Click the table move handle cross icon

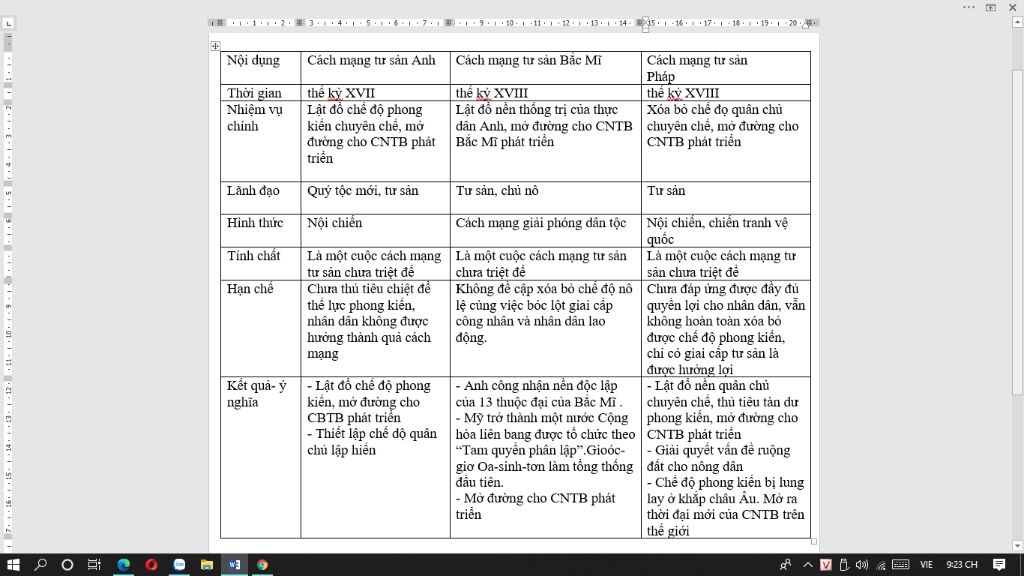point(216,46)
